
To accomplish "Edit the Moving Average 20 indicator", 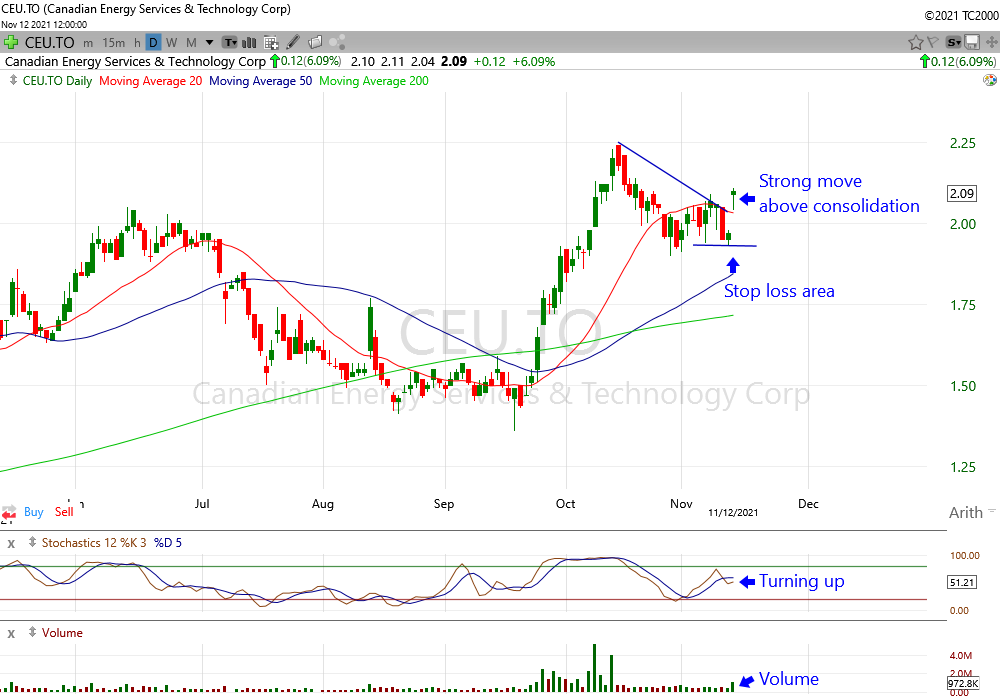I will [x=151, y=81].
